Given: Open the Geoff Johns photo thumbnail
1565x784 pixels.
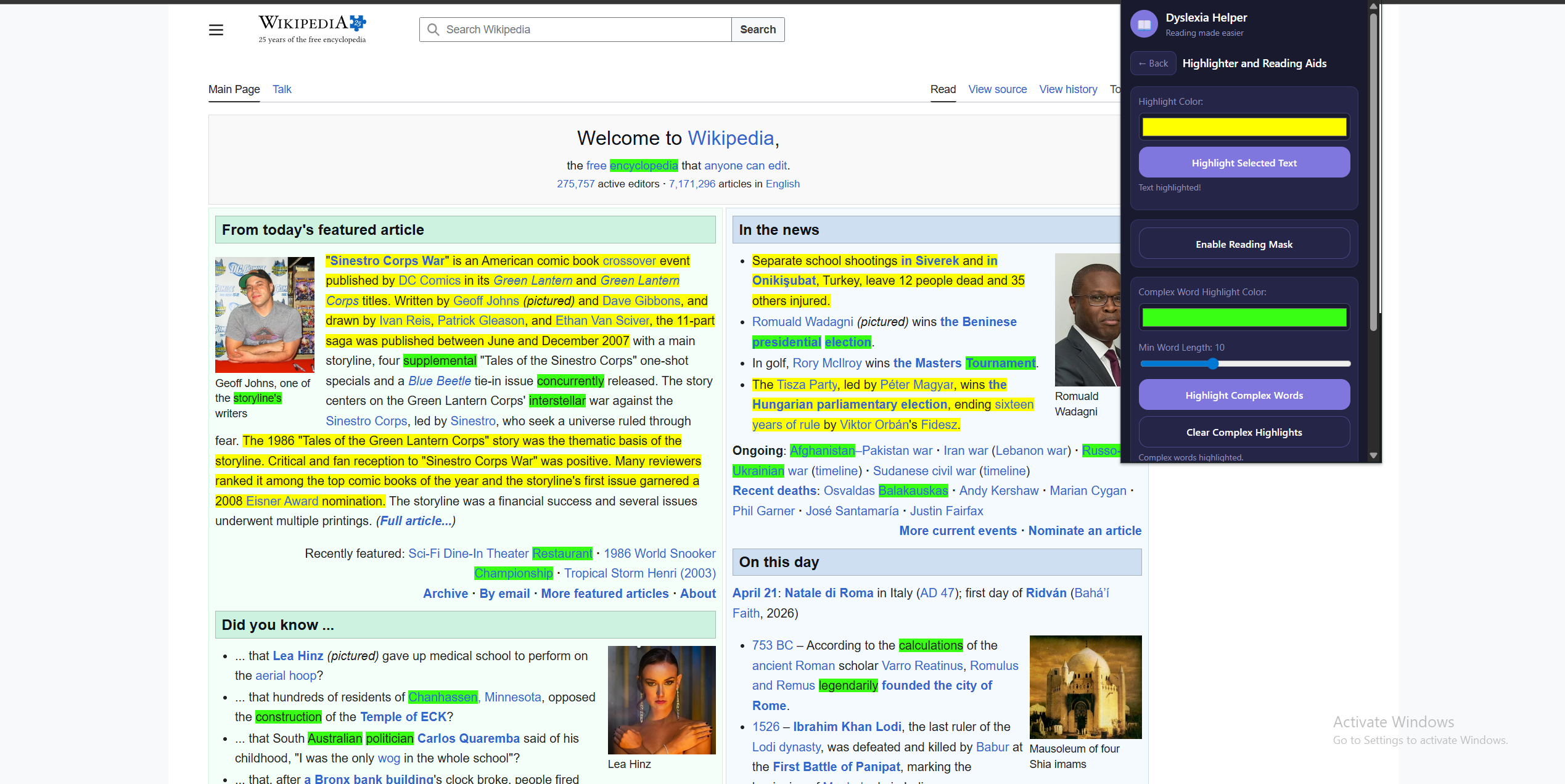Looking at the screenshot, I should click(265, 314).
